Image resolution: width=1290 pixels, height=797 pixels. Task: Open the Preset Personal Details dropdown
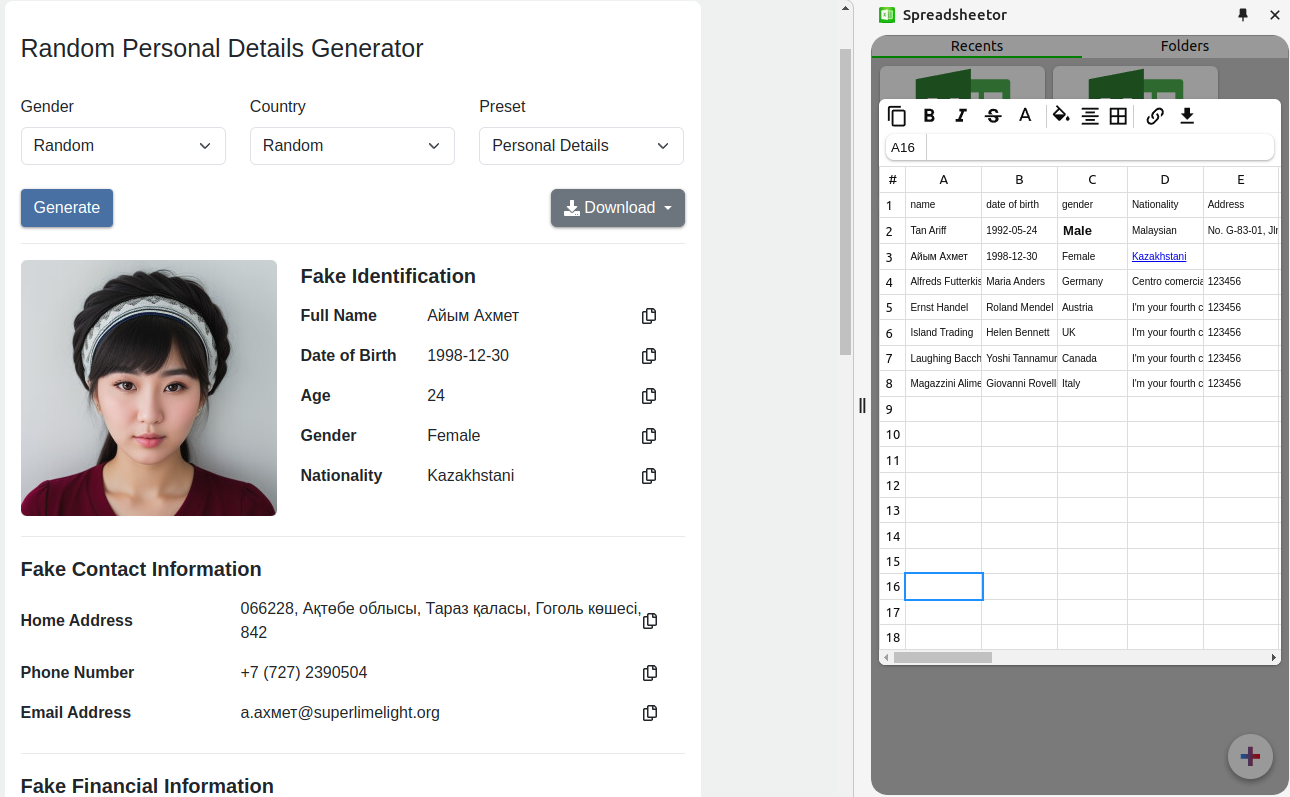pos(581,146)
